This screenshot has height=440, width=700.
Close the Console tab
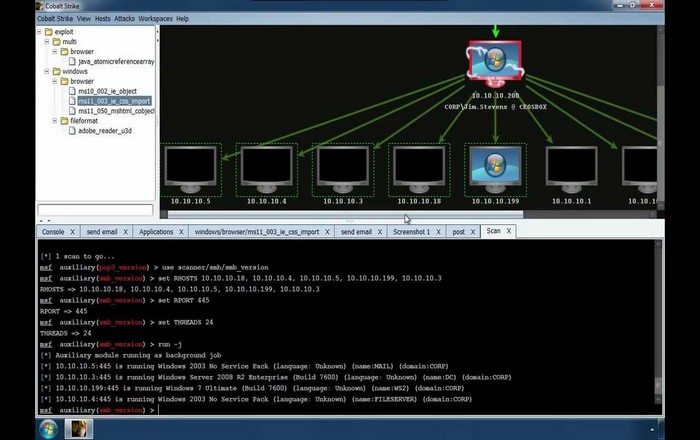tap(72, 232)
